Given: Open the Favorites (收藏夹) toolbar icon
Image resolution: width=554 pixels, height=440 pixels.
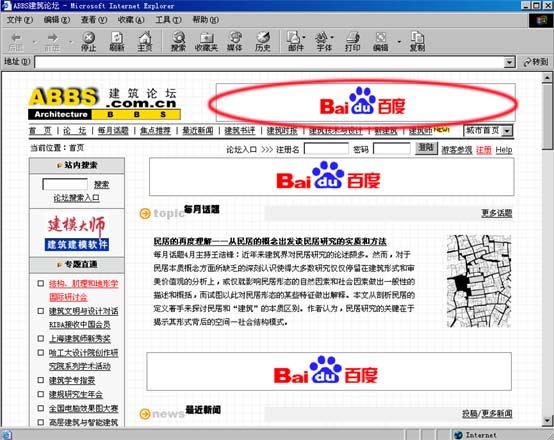Looking at the screenshot, I should 206,41.
